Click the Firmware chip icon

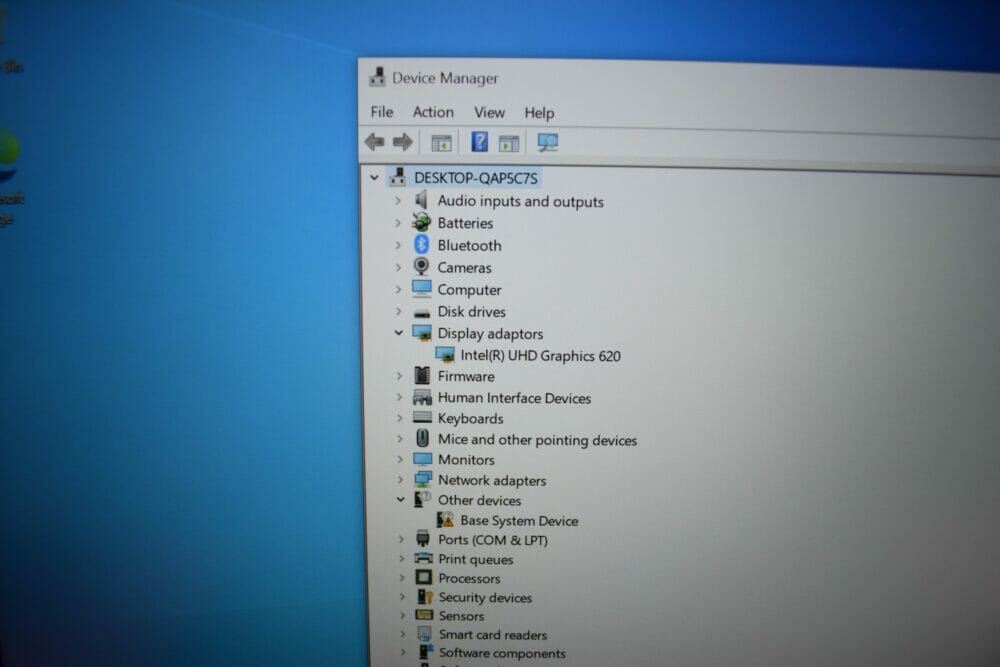click(422, 376)
